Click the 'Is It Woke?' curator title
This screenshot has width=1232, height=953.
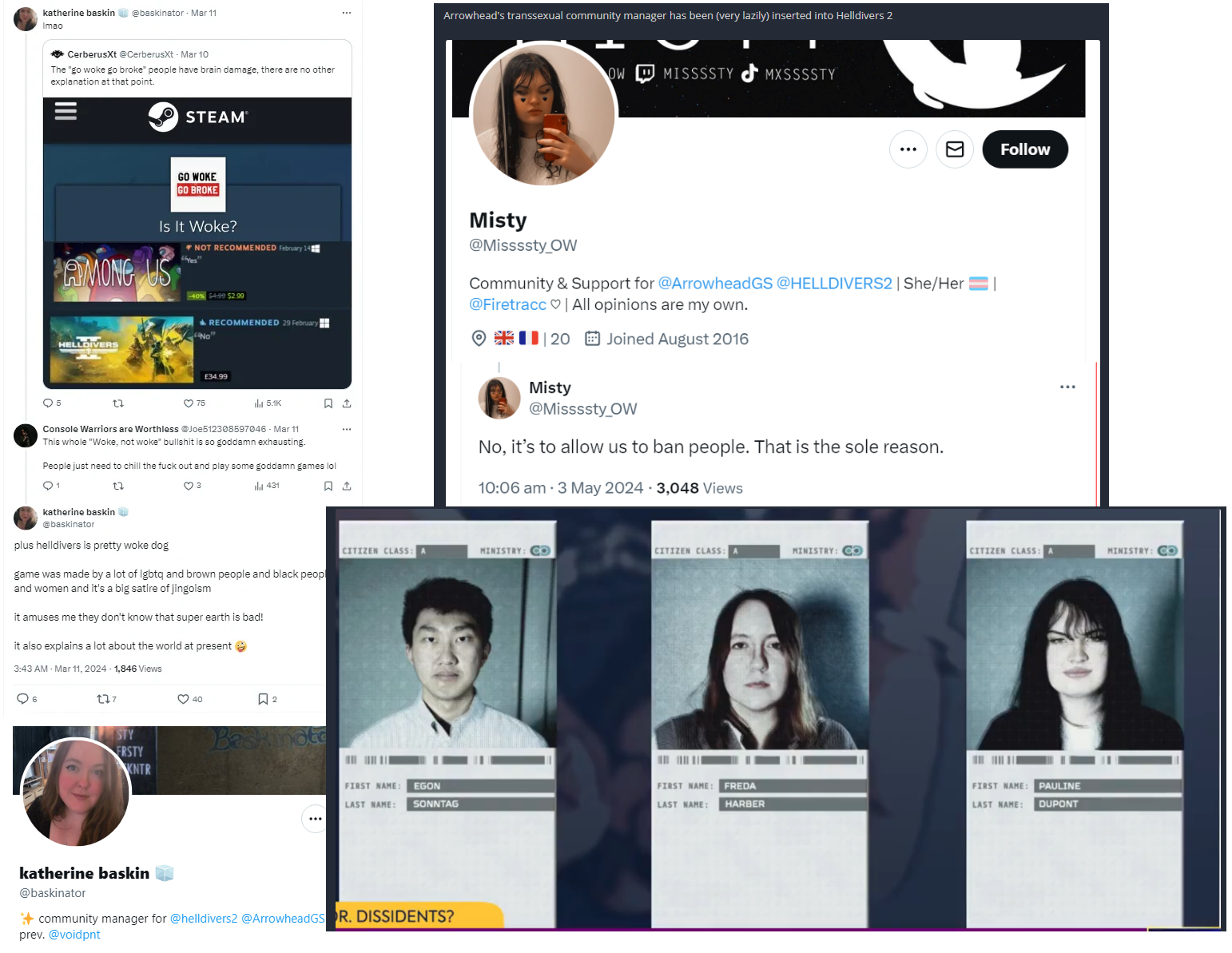(x=198, y=226)
